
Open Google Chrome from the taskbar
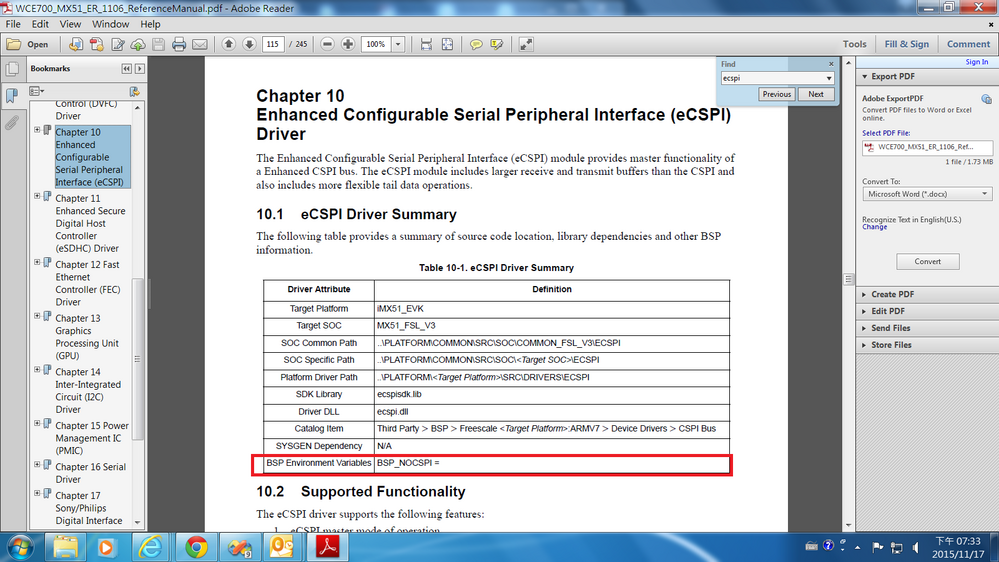point(196,547)
